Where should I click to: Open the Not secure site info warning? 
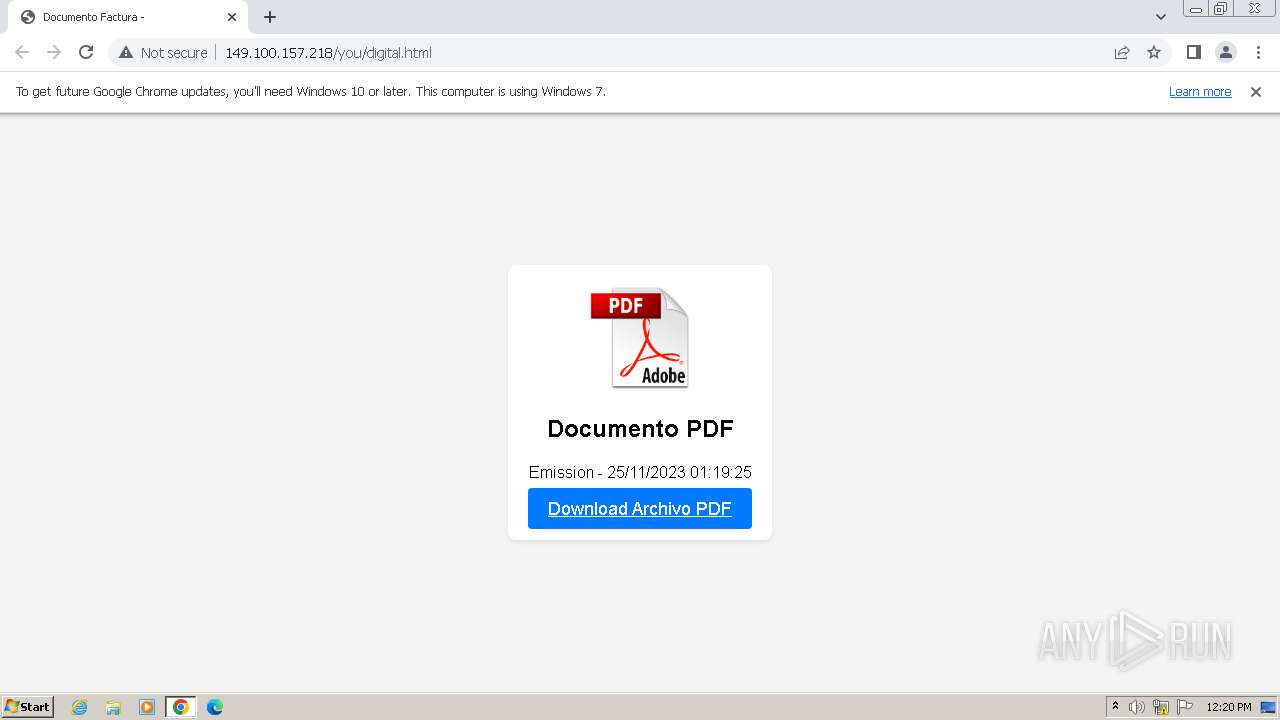163,52
